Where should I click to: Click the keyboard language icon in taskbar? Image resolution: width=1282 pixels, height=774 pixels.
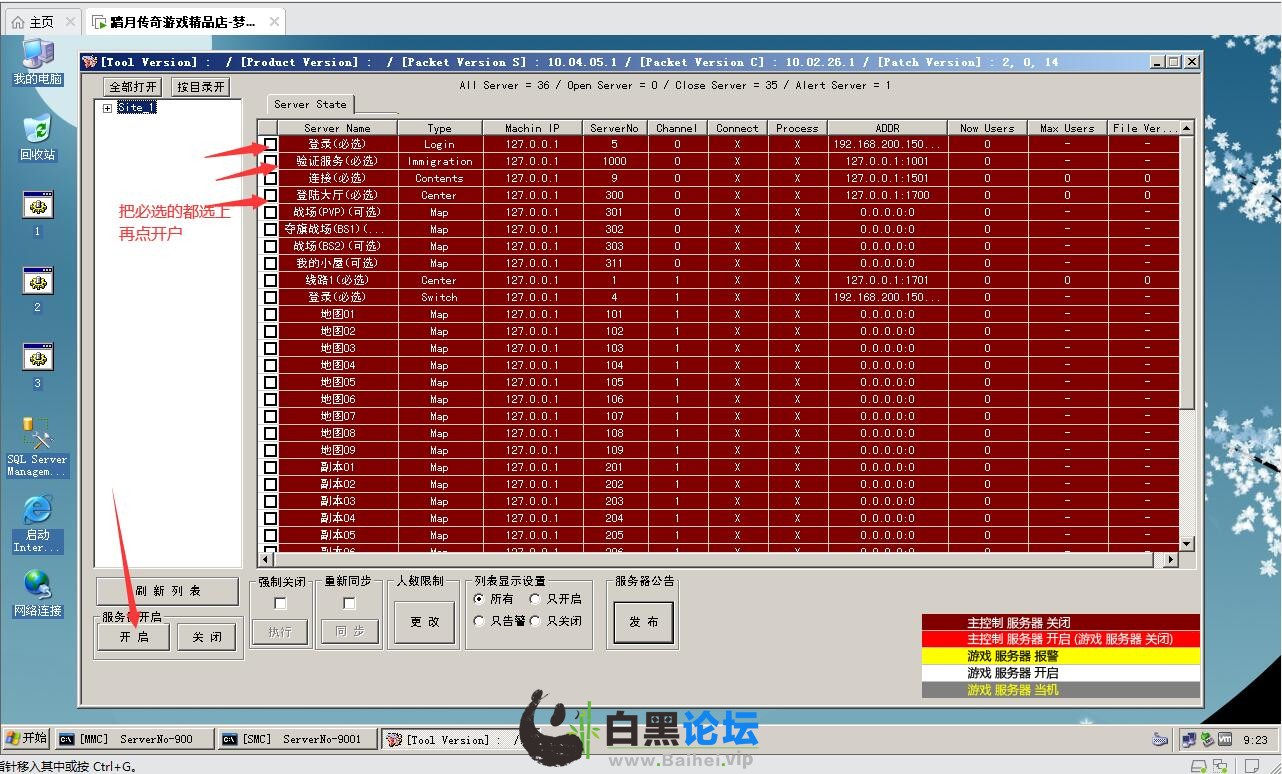1160,740
